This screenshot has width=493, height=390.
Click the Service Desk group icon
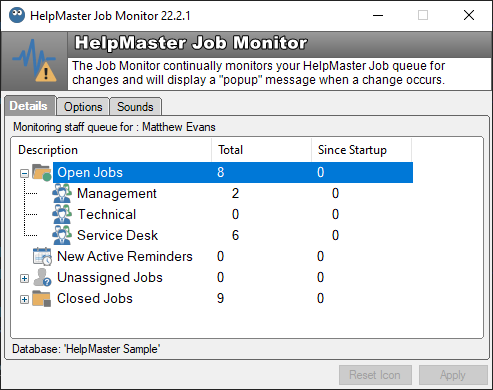62,235
